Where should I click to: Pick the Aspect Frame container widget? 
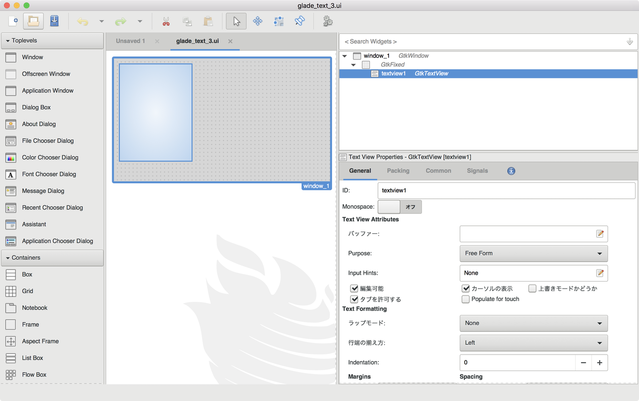[x=52, y=342]
